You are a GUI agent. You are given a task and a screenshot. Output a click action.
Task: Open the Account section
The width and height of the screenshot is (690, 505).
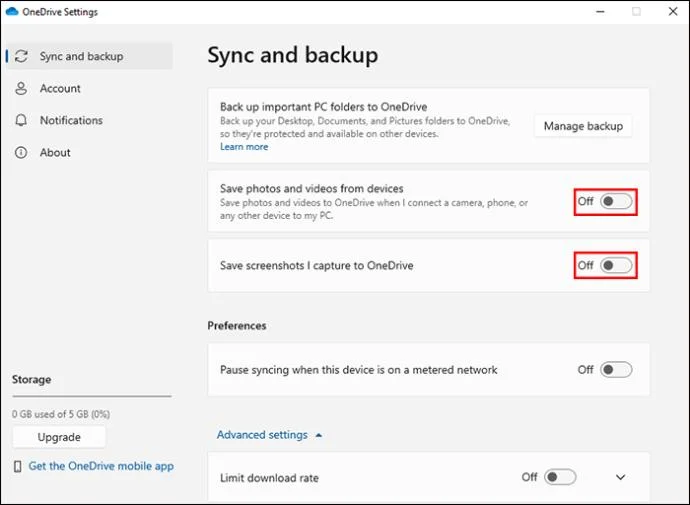pos(89,88)
